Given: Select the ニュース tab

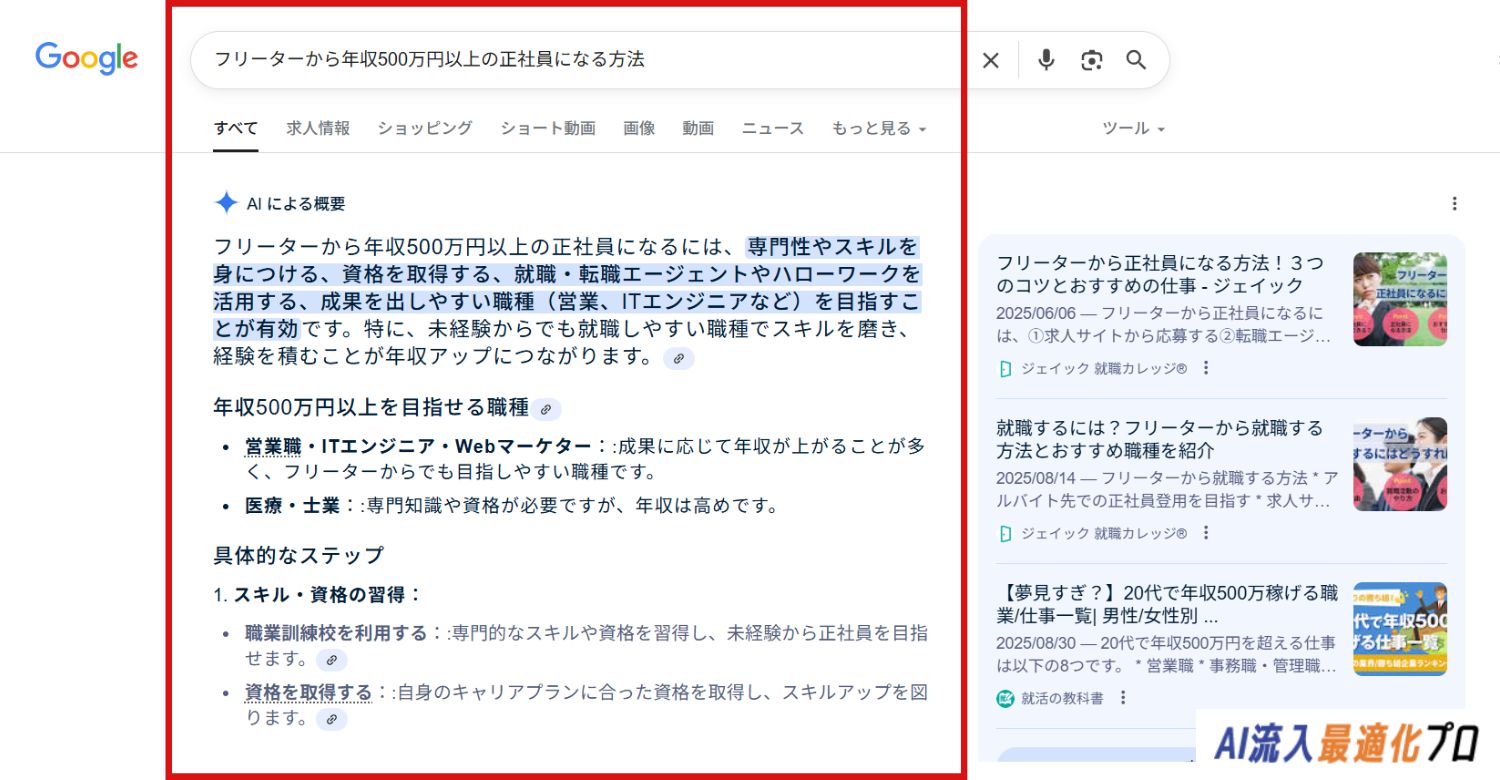Looking at the screenshot, I should pos(772,128).
